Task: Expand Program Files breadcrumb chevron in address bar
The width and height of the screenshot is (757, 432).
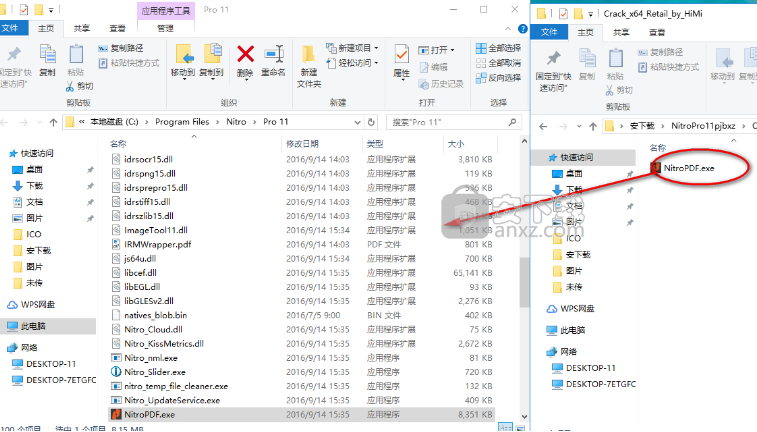Action: pyautogui.click(x=218, y=122)
